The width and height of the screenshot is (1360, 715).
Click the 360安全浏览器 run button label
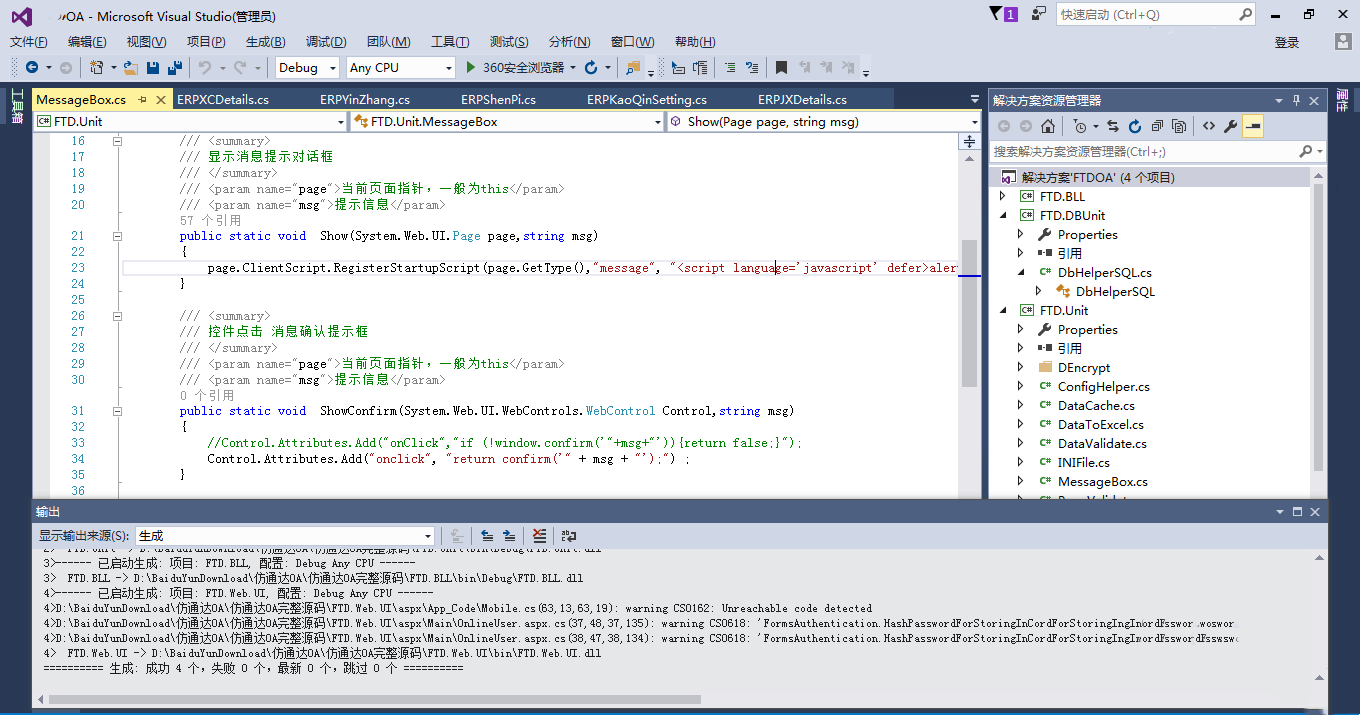[x=522, y=68]
